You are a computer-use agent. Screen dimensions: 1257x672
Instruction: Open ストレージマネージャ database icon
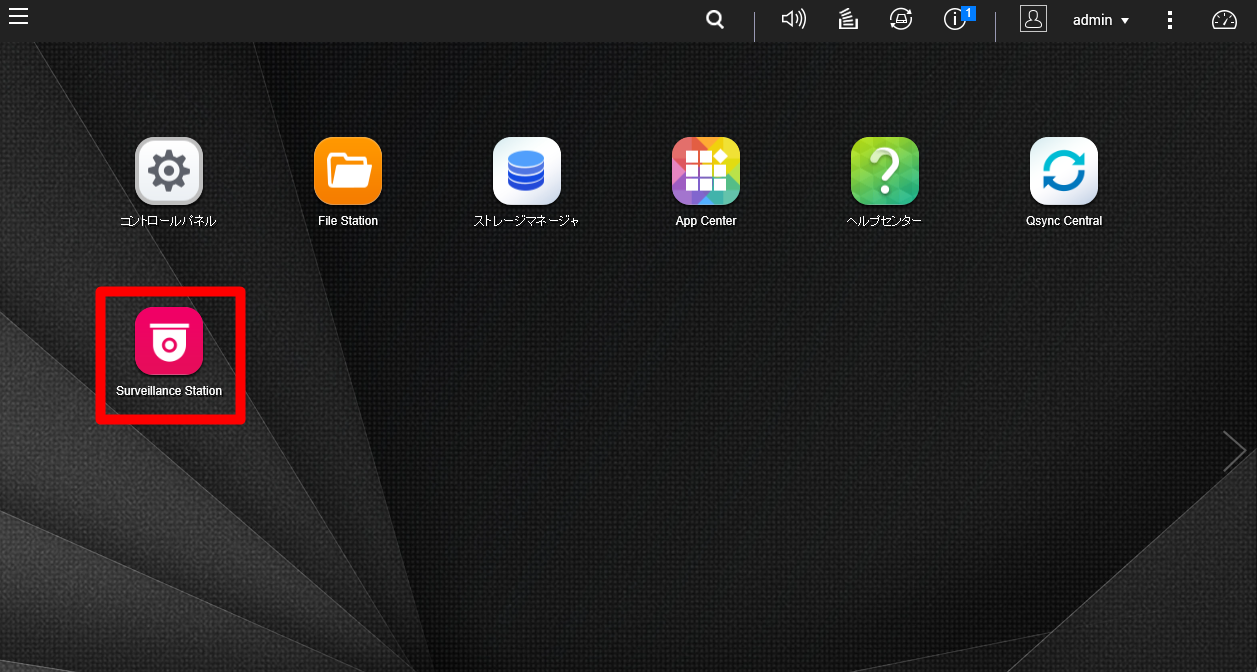(x=527, y=171)
